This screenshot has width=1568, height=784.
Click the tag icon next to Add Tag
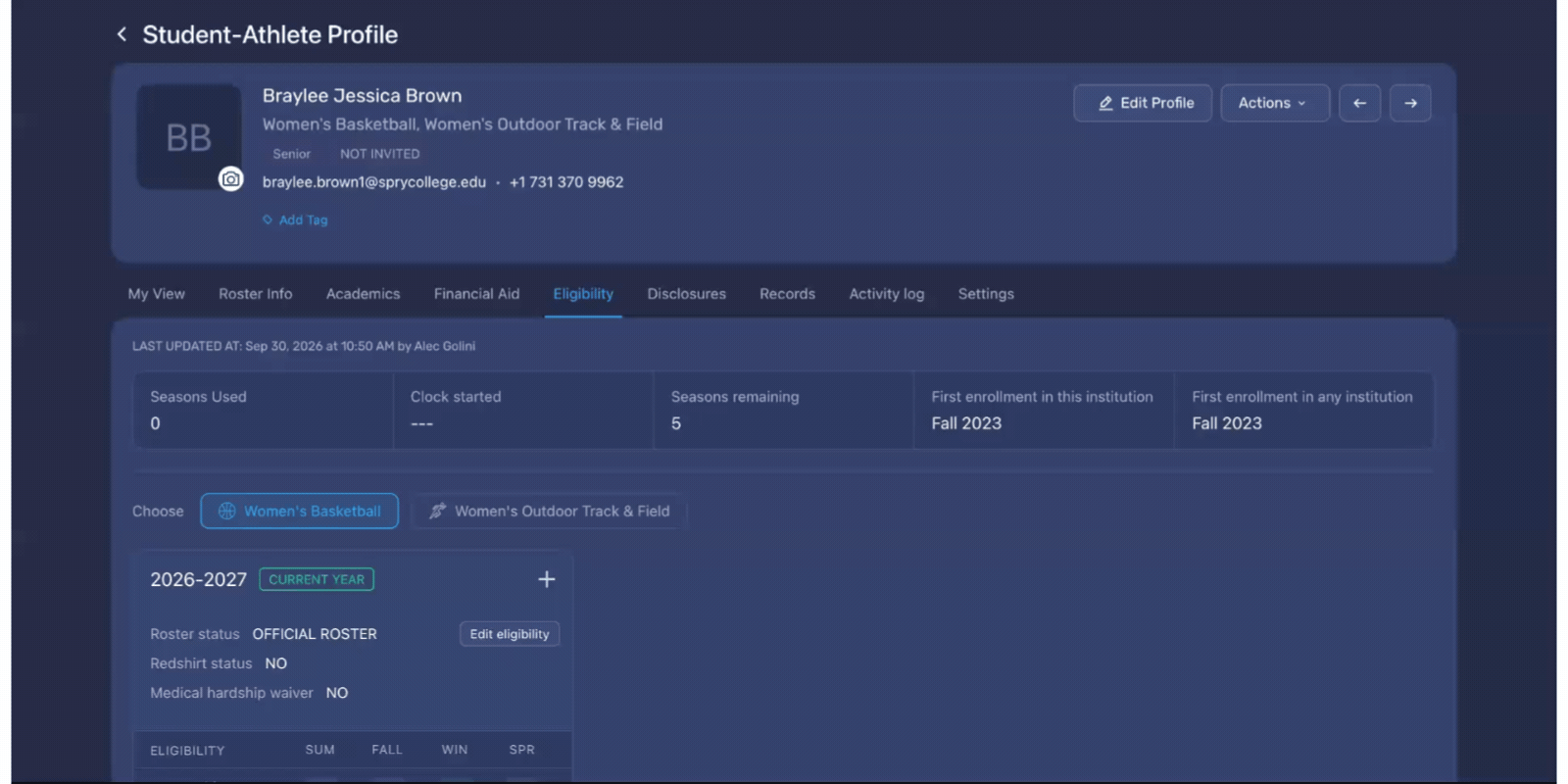268,220
